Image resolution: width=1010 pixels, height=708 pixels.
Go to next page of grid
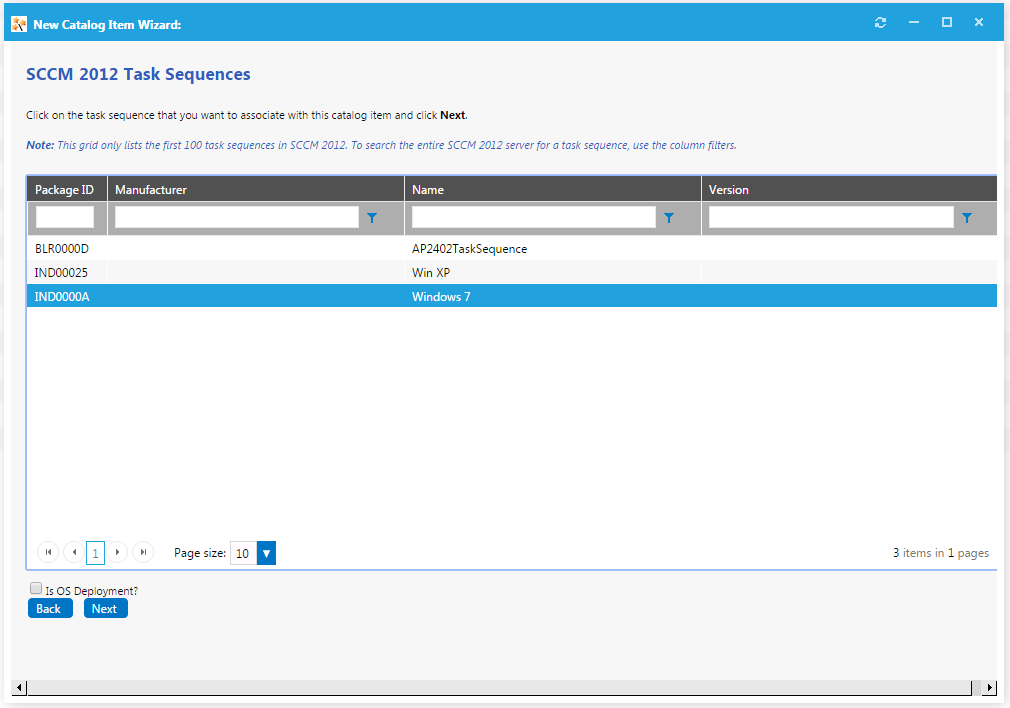[118, 552]
